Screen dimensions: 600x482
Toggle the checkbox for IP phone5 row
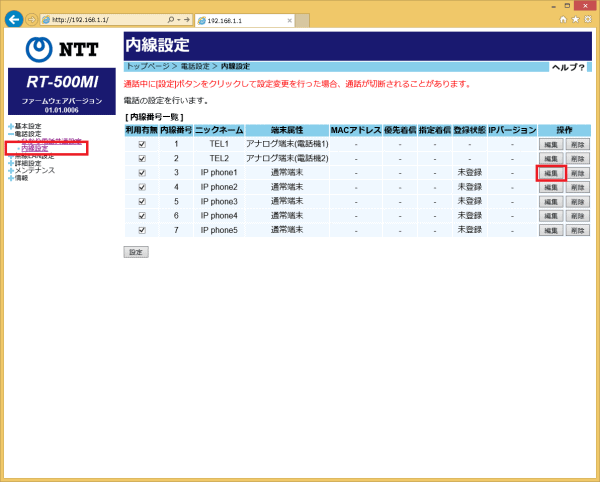(142, 230)
